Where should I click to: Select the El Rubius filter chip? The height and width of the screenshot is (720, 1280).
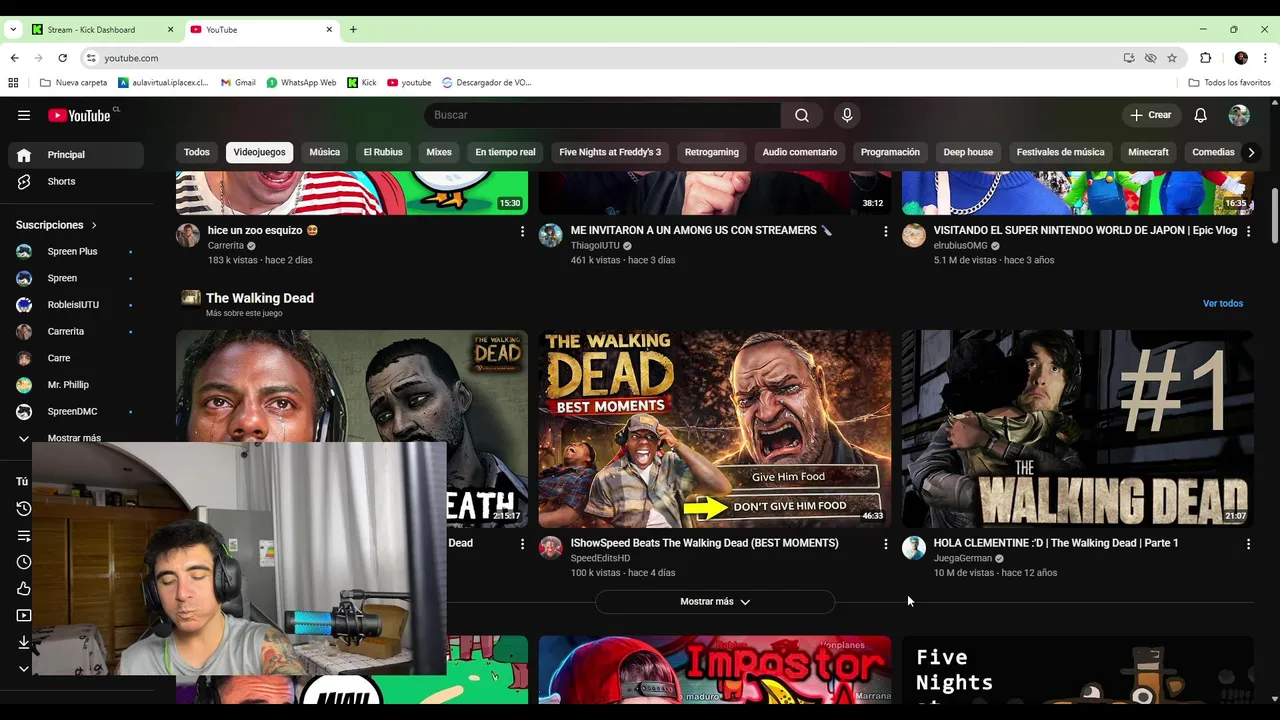(x=383, y=152)
